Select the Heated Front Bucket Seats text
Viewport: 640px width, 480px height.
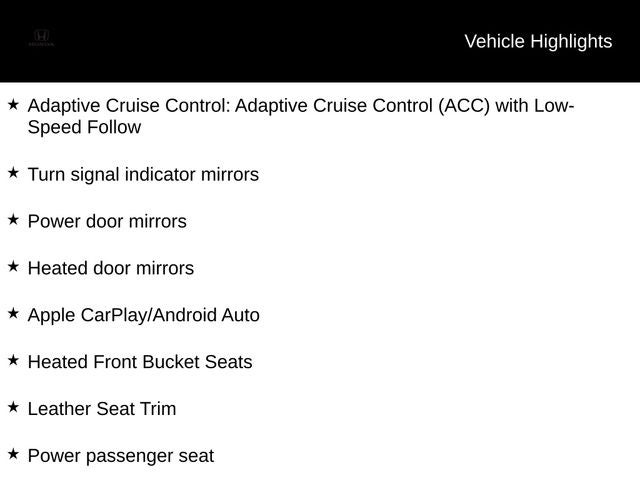click(x=140, y=362)
